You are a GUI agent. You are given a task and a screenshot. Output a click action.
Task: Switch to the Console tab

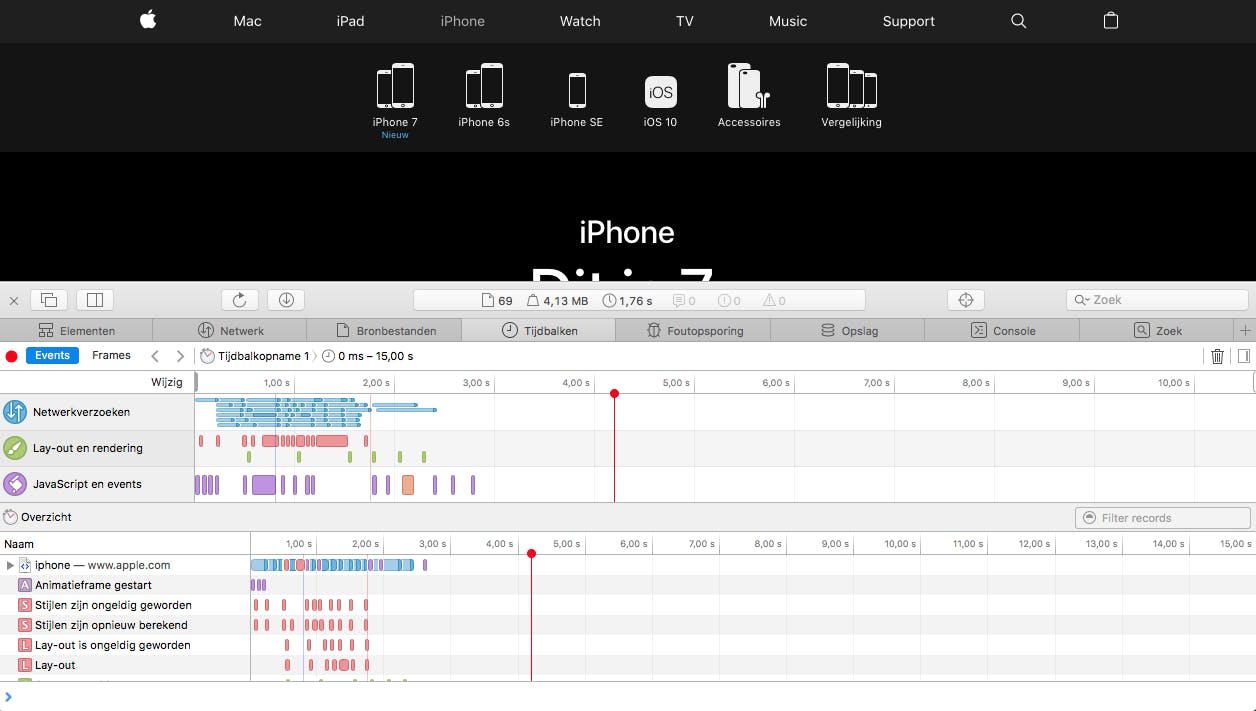(x=1002, y=330)
